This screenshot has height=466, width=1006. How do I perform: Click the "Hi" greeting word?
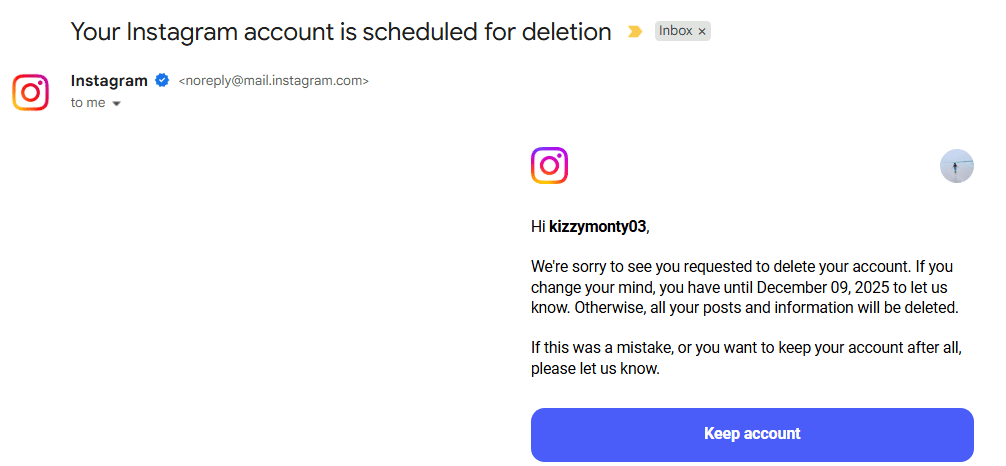coord(538,227)
